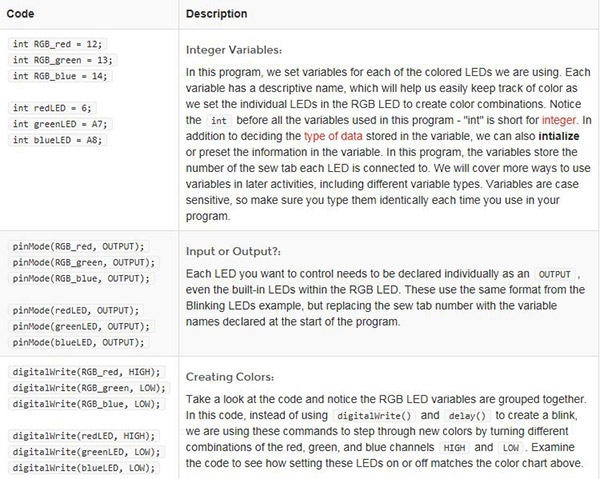
Task: Select the "digitalWrite(RGB_red, HIGH);" code line
Action: pos(84,372)
